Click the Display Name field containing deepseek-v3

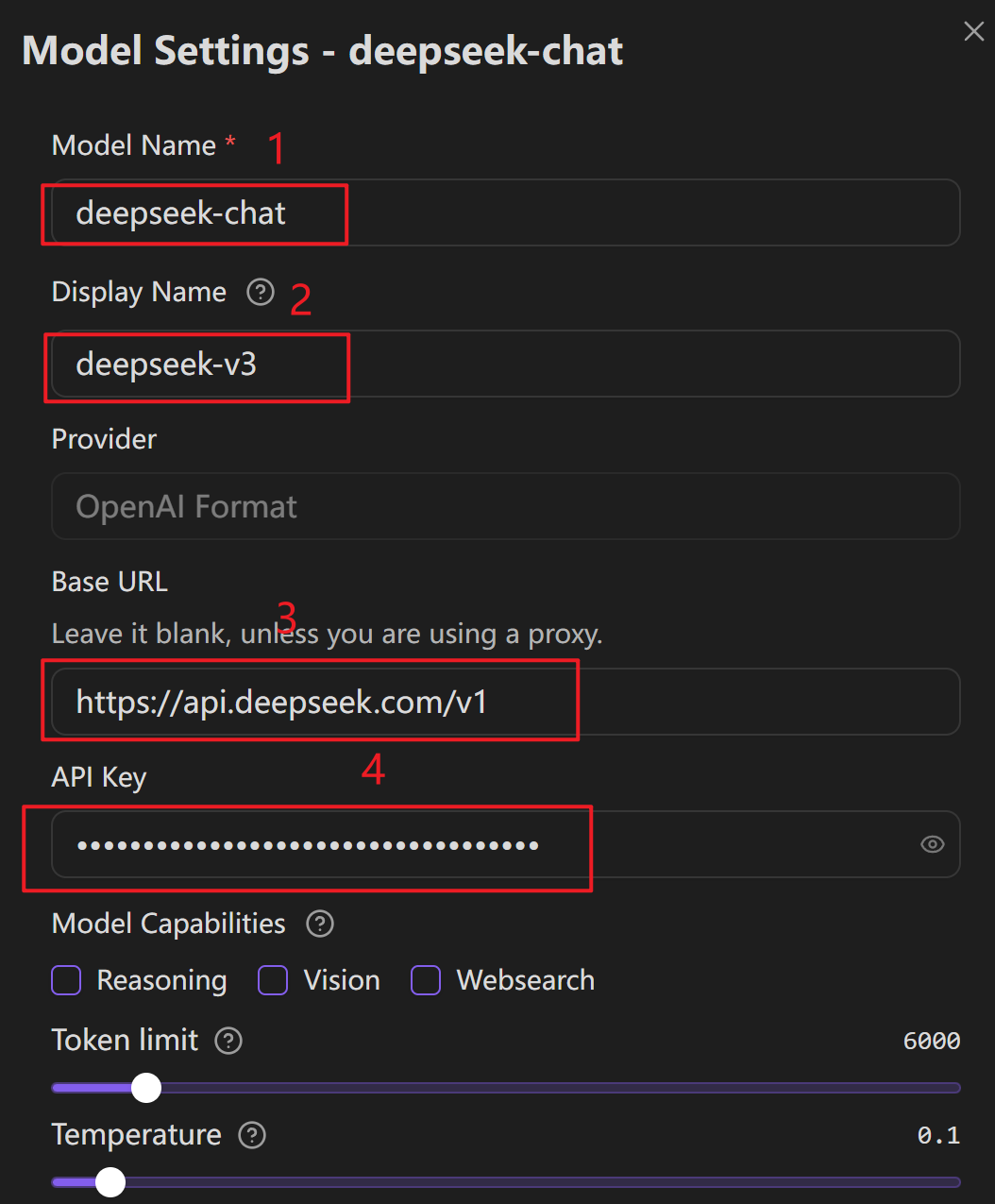(x=506, y=364)
